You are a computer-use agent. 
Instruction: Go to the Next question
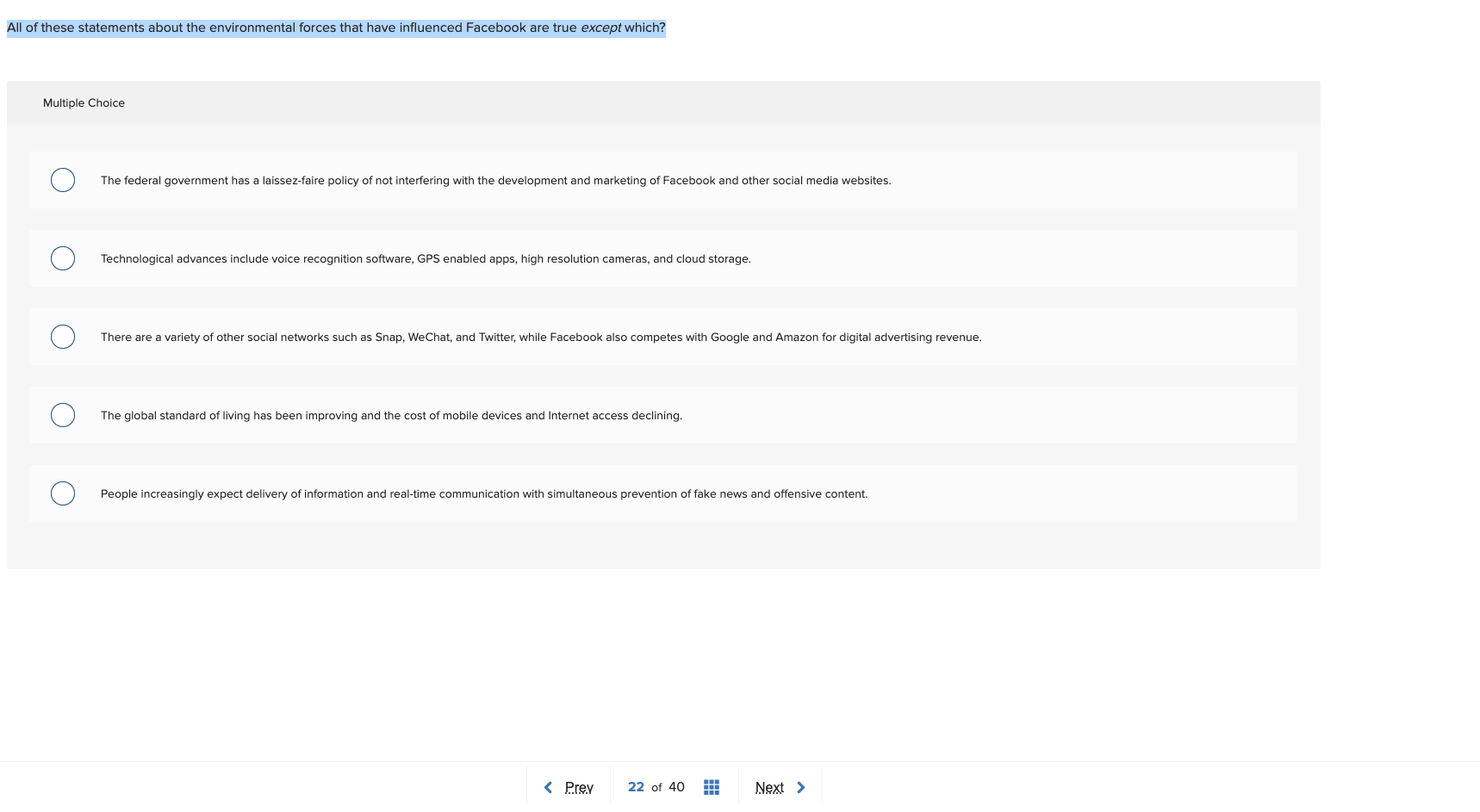[x=769, y=787]
